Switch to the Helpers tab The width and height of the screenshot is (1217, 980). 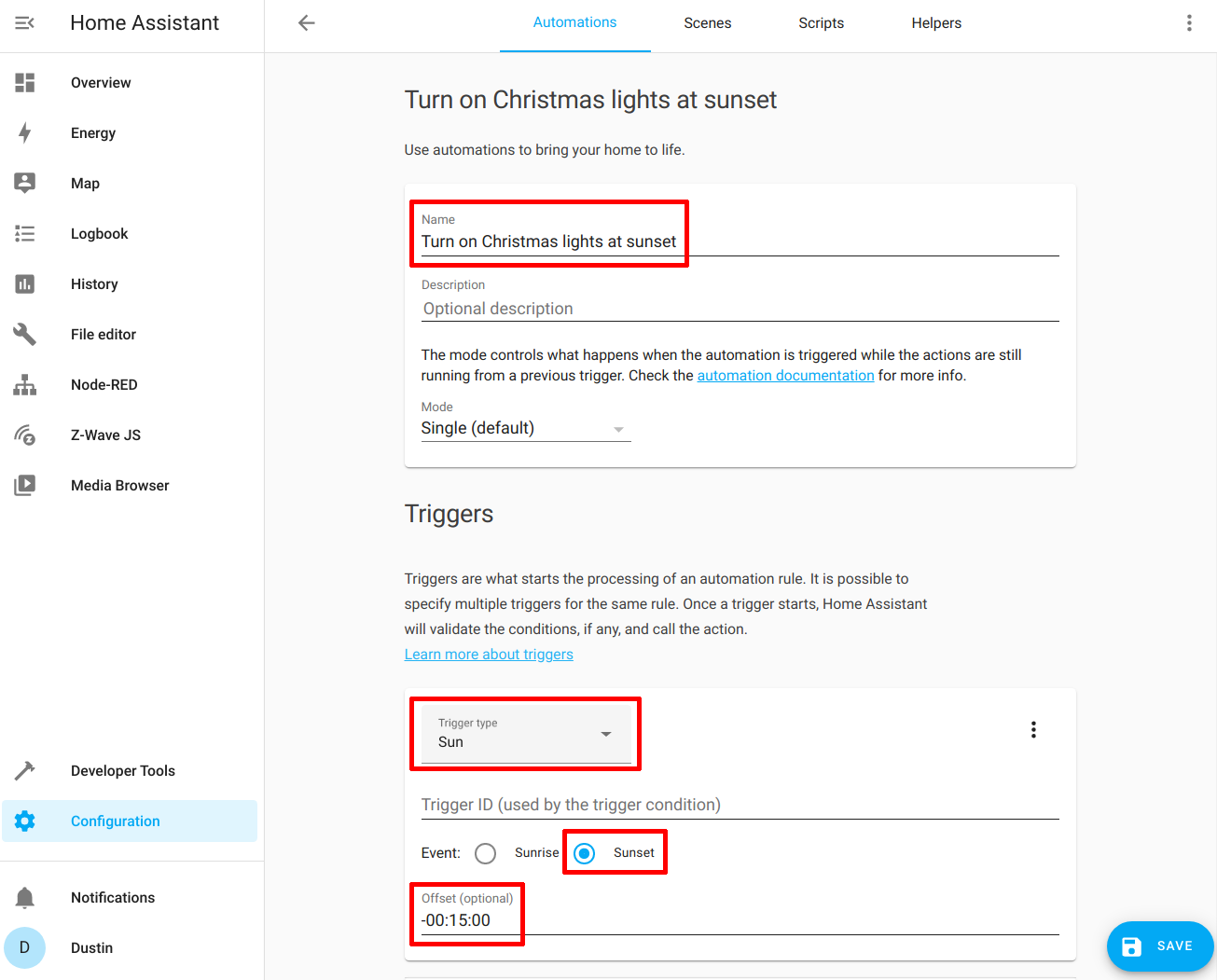pyautogui.click(x=936, y=23)
